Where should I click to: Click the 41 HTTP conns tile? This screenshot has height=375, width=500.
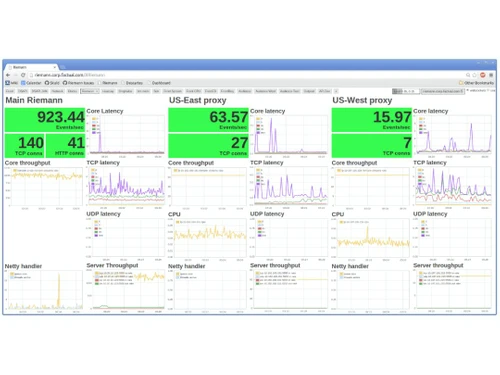(x=65, y=145)
